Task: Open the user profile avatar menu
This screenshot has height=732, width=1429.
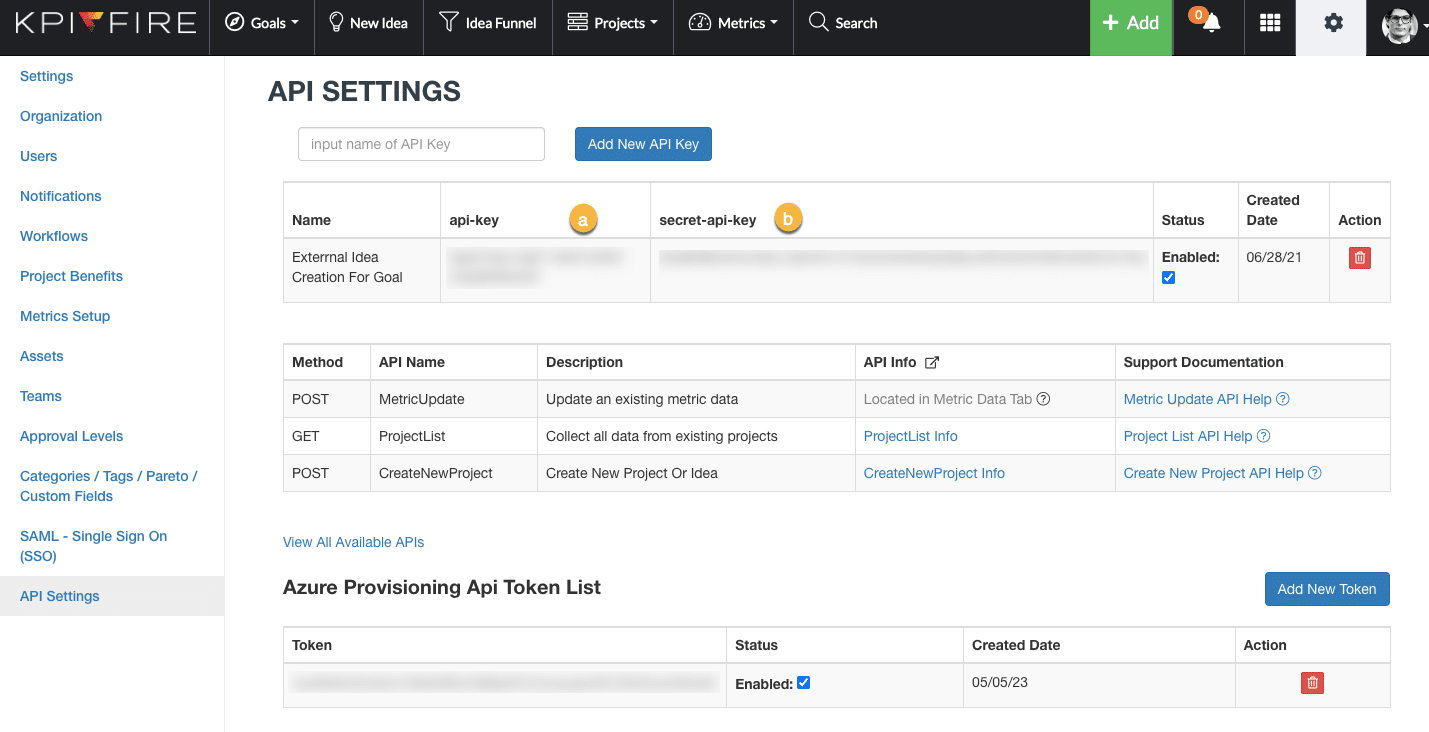Action: tap(1403, 24)
